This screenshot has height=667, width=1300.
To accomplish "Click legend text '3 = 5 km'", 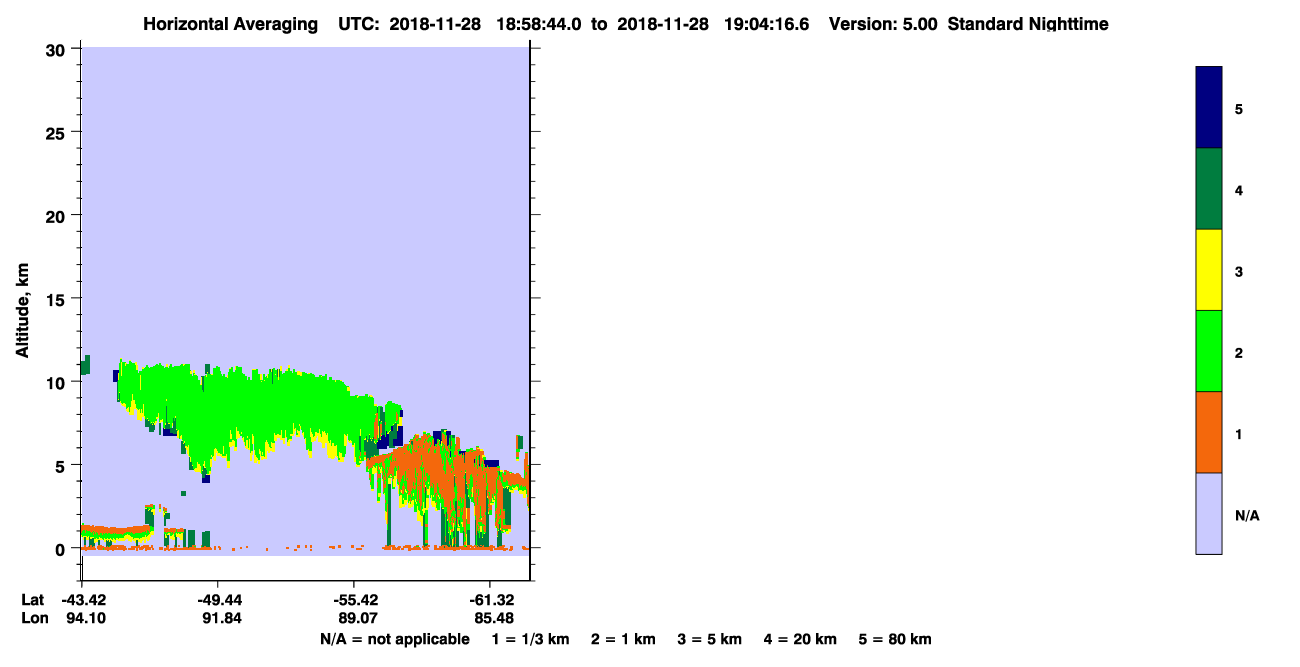I will [709, 640].
